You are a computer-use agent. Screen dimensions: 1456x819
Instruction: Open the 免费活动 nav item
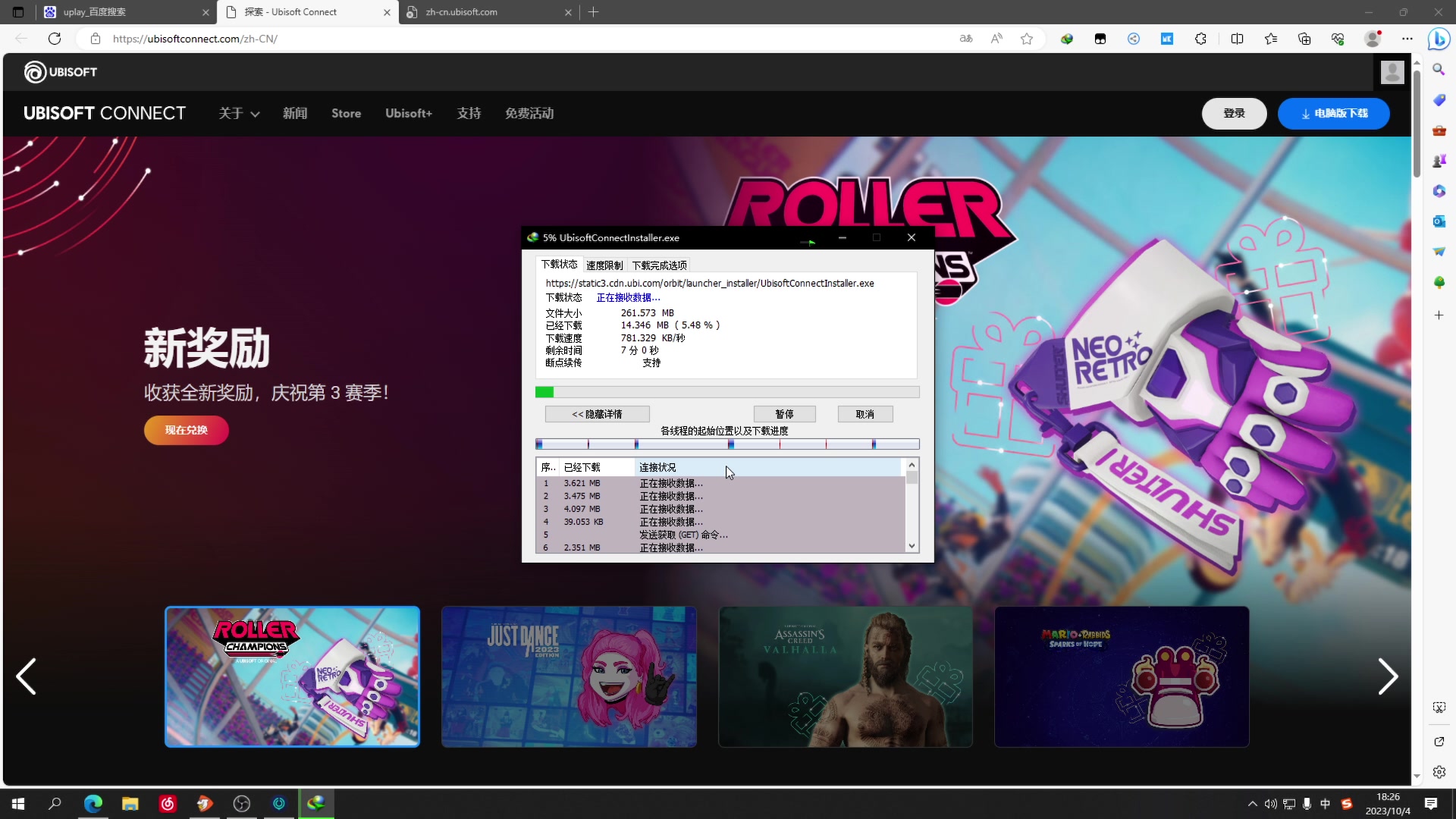(x=529, y=114)
